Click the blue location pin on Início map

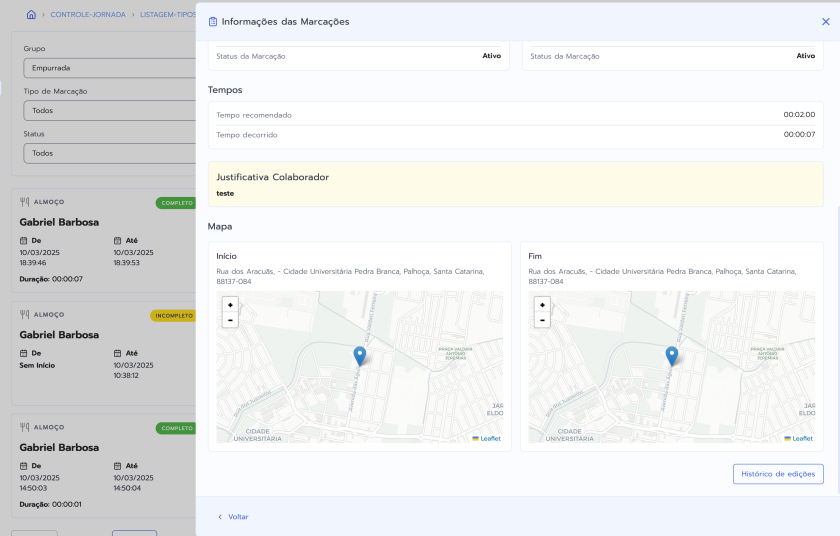pos(360,355)
